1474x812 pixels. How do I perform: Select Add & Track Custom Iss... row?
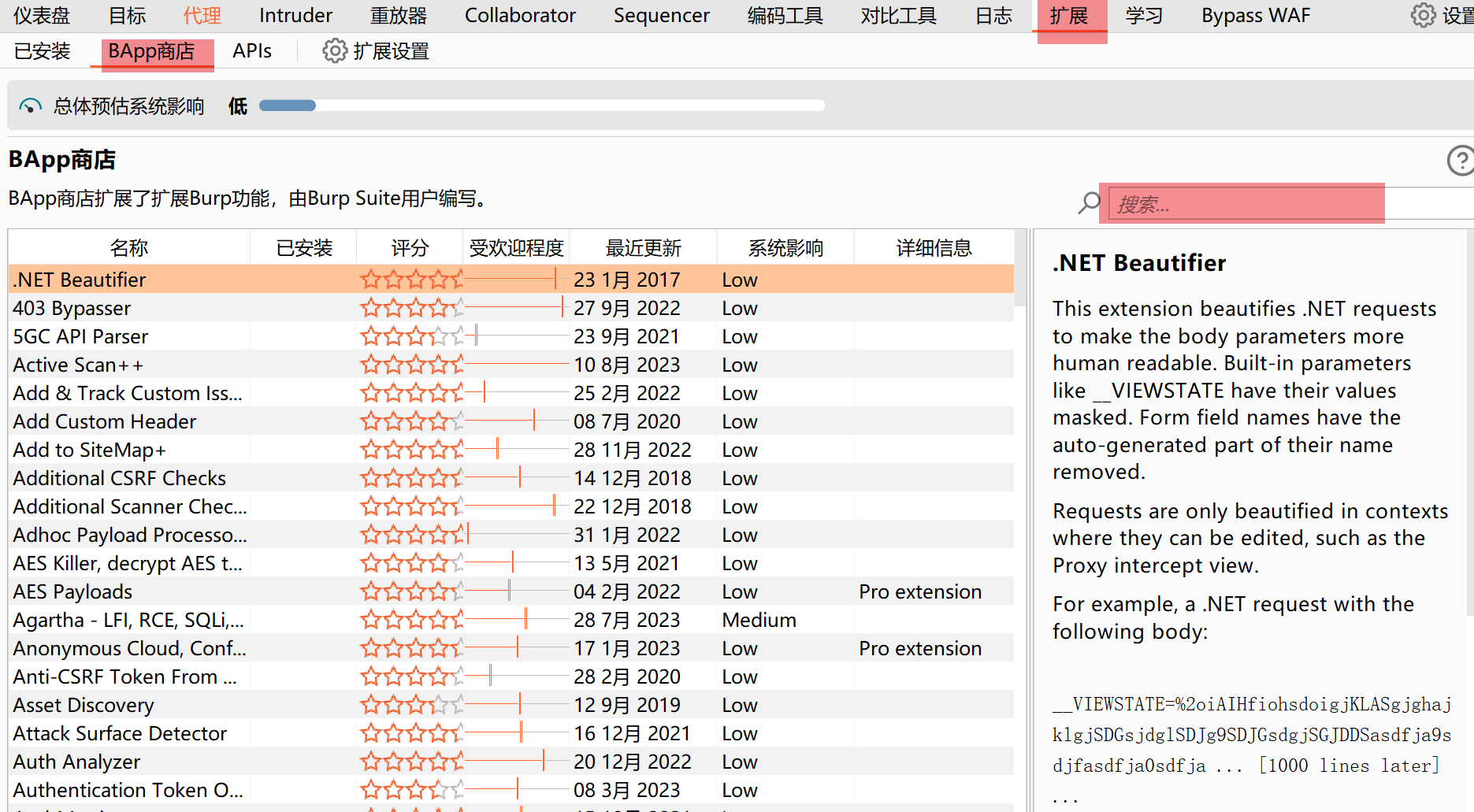point(511,393)
